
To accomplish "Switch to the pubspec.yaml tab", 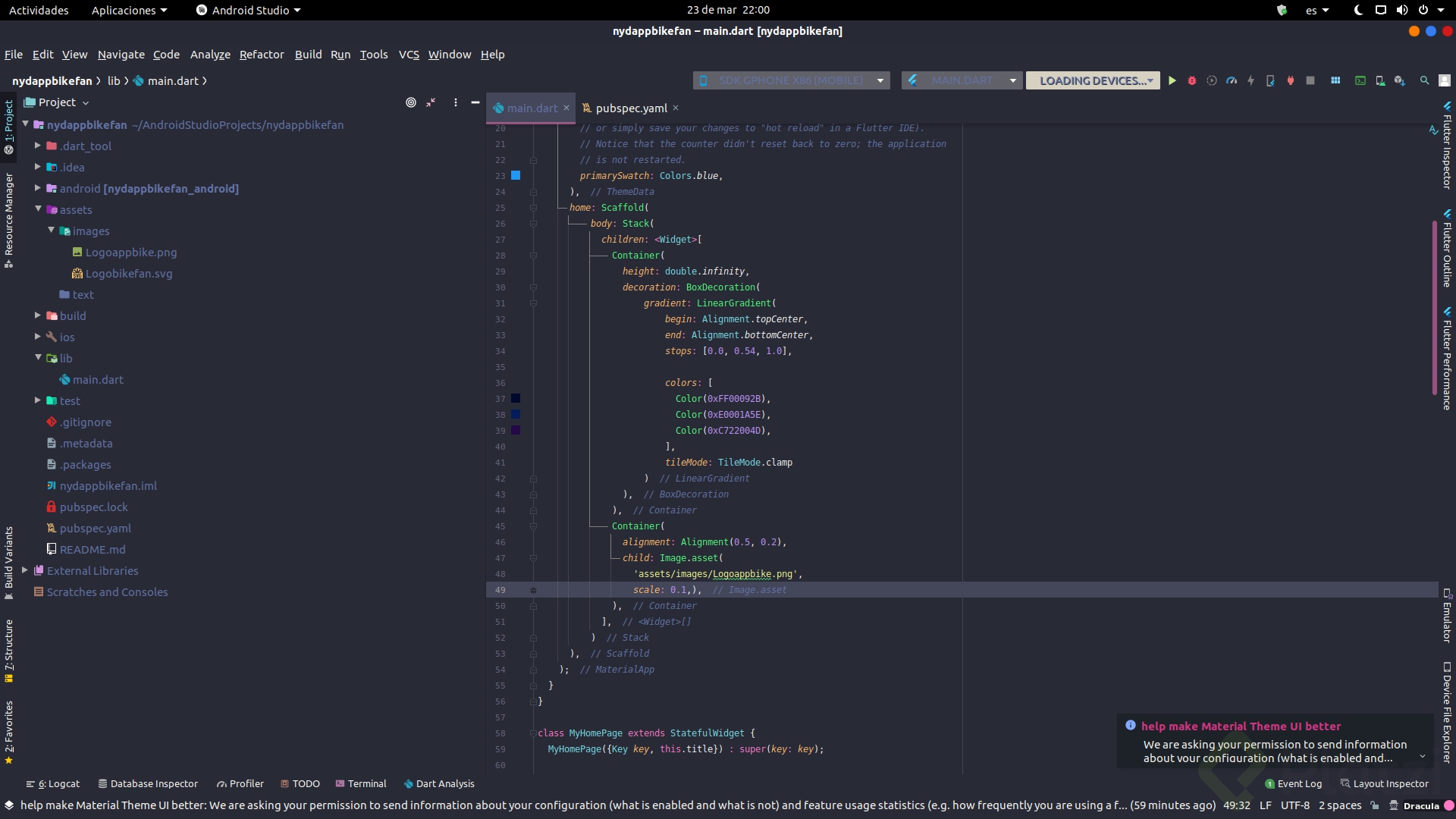I will pos(631,108).
